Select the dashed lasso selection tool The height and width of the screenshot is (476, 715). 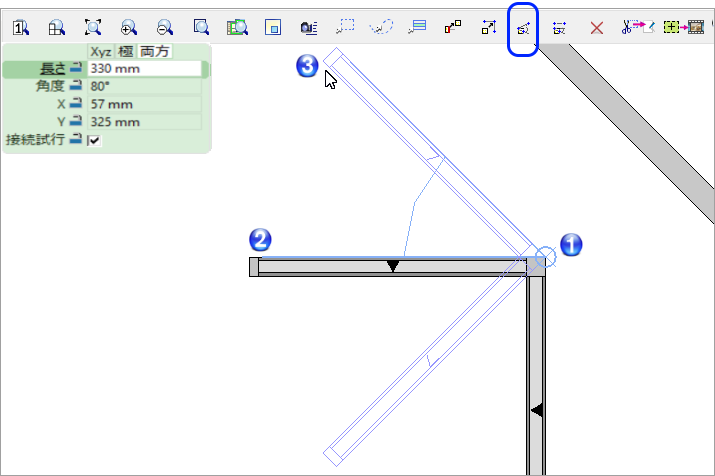pos(381,26)
